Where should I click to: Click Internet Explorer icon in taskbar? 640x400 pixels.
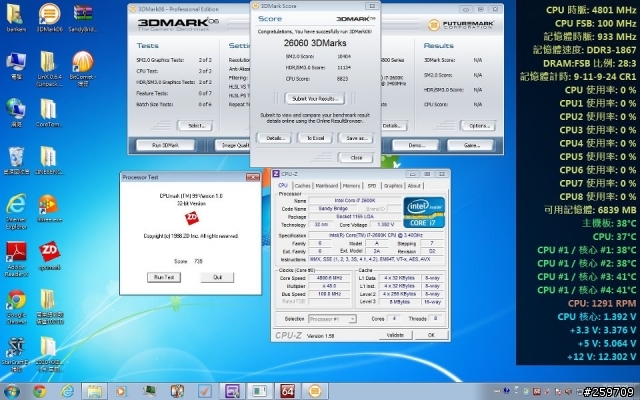tap(67, 391)
